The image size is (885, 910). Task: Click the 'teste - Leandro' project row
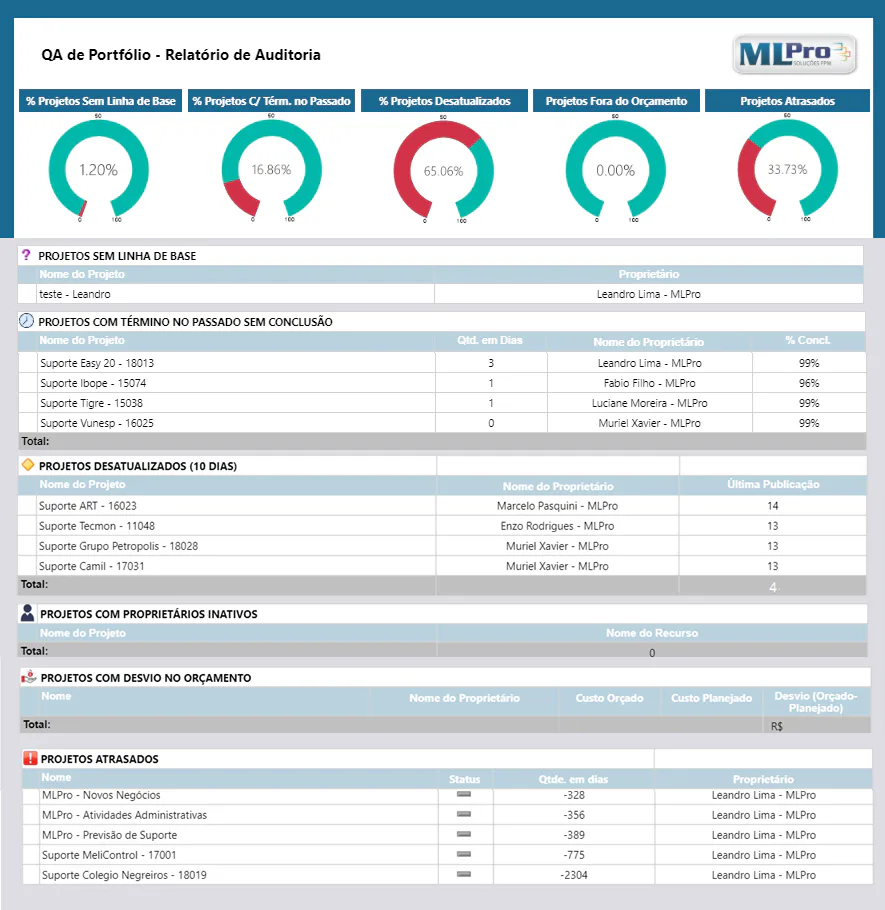[x=440, y=294]
